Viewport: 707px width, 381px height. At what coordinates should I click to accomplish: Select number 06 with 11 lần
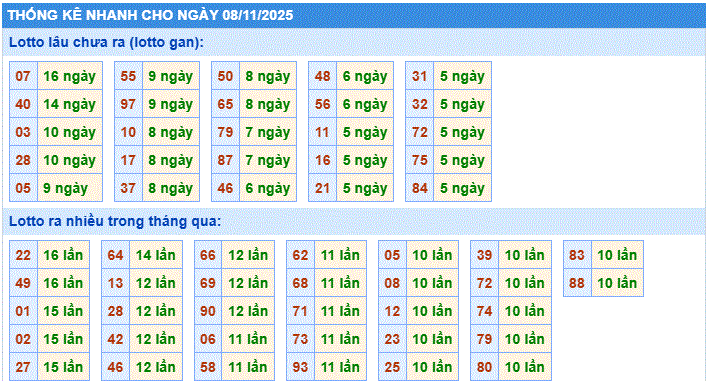[208, 339]
